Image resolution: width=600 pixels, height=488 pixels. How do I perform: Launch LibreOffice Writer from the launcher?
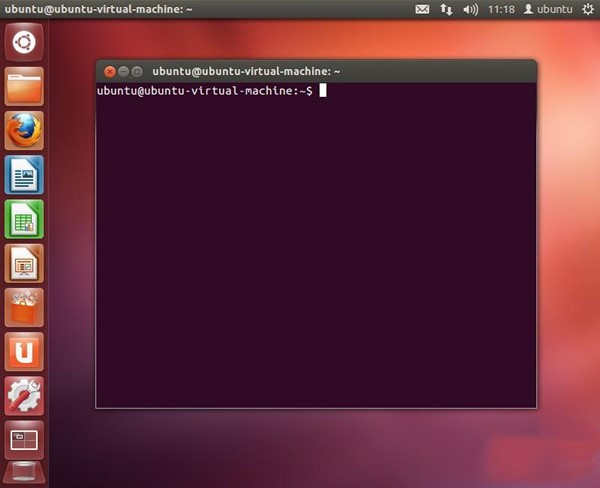pos(24,174)
